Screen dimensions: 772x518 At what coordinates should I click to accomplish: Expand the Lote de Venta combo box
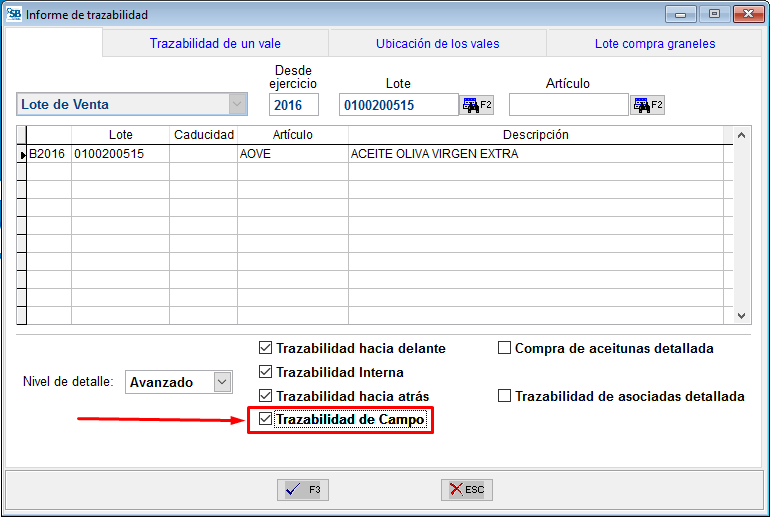click(237, 105)
